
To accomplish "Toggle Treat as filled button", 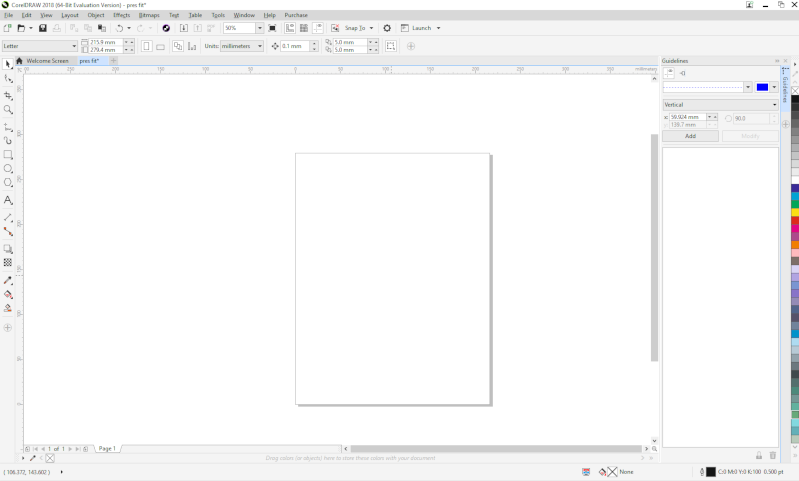I will point(391,46).
